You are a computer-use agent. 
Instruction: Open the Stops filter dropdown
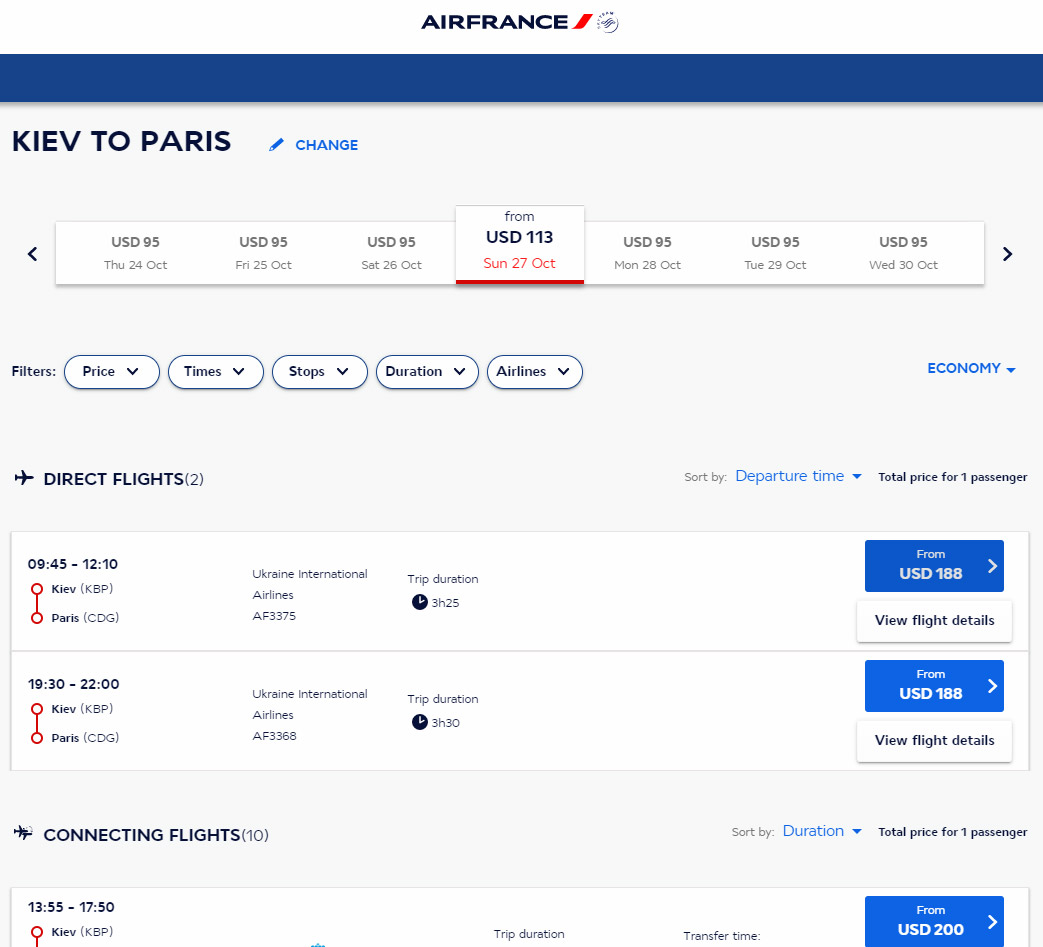click(x=320, y=372)
